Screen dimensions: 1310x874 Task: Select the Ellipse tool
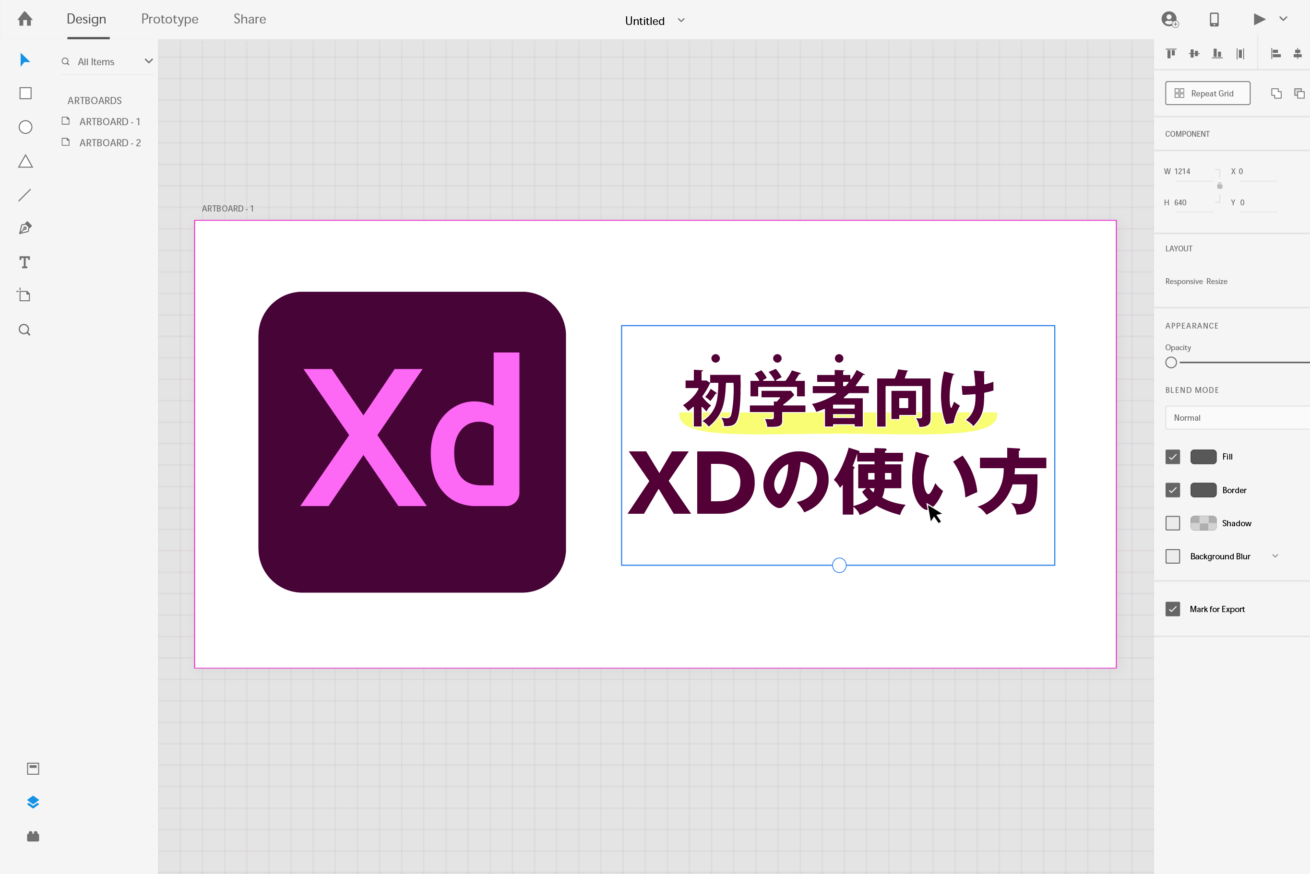coord(25,127)
